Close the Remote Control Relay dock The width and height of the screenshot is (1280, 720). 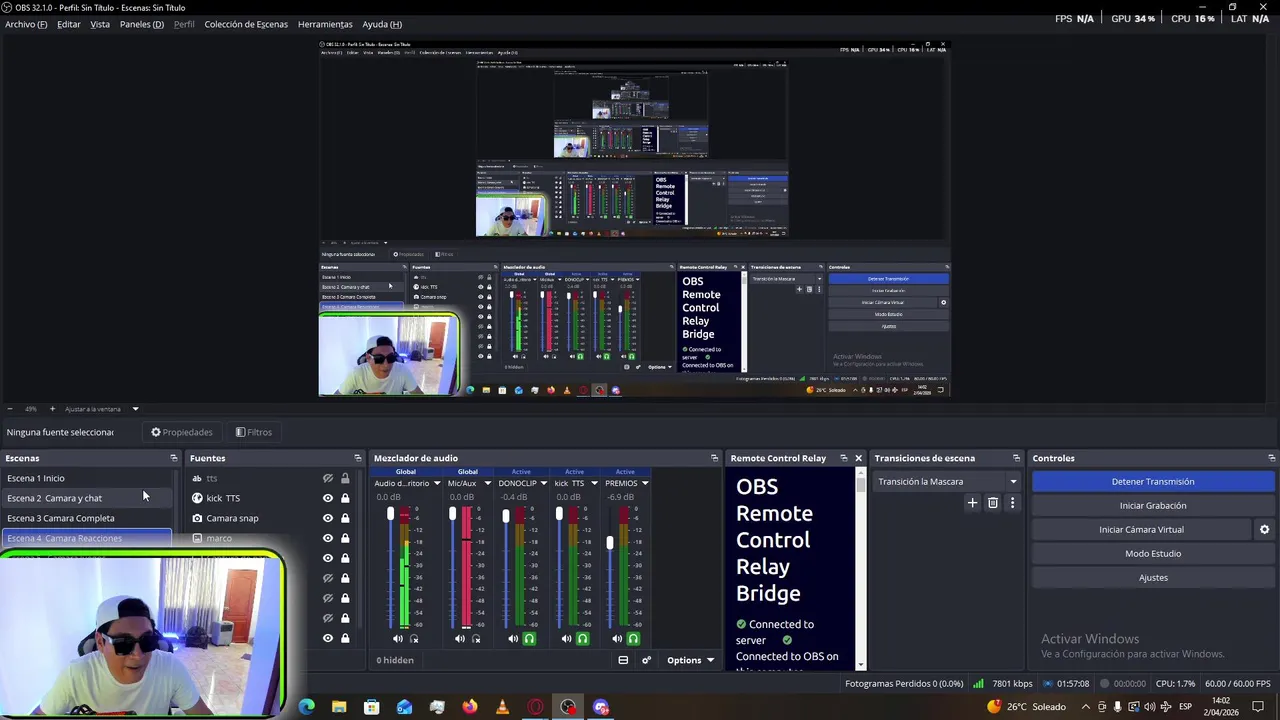[858, 458]
